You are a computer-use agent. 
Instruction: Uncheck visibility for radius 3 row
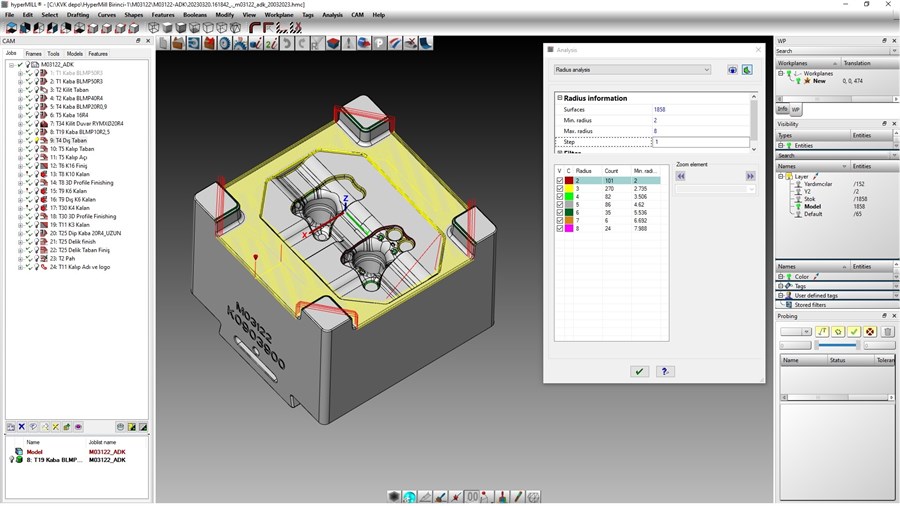(560, 189)
